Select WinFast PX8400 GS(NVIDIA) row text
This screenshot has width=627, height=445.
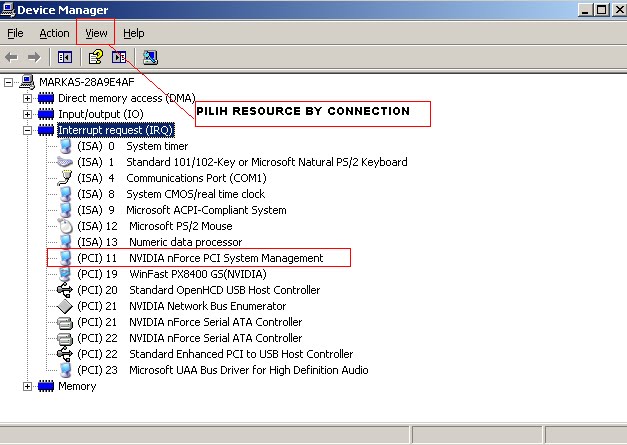click(x=172, y=274)
